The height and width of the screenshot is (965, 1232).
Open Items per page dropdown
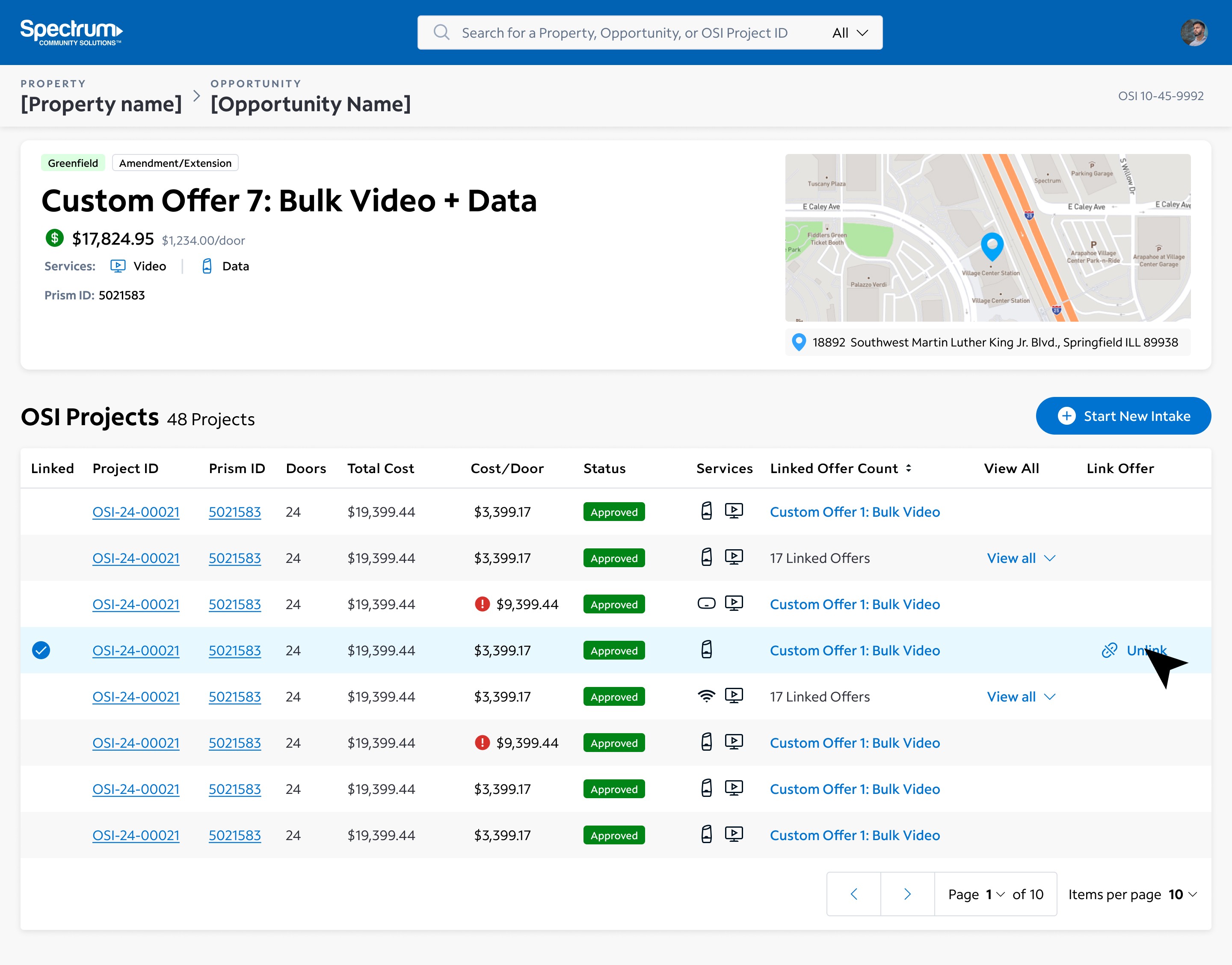pyautogui.click(x=1183, y=894)
